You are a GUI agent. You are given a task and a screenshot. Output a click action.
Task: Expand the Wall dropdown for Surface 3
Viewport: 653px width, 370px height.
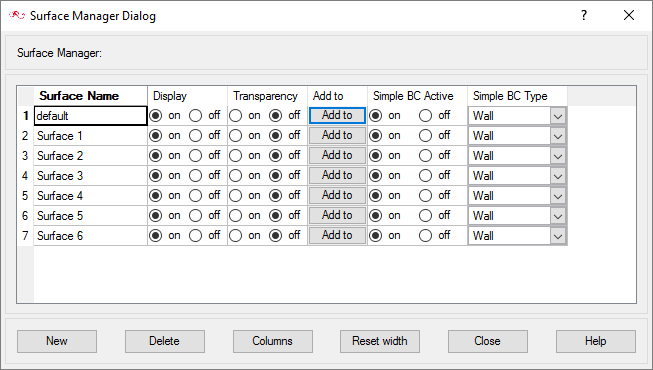tap(558, 176)
